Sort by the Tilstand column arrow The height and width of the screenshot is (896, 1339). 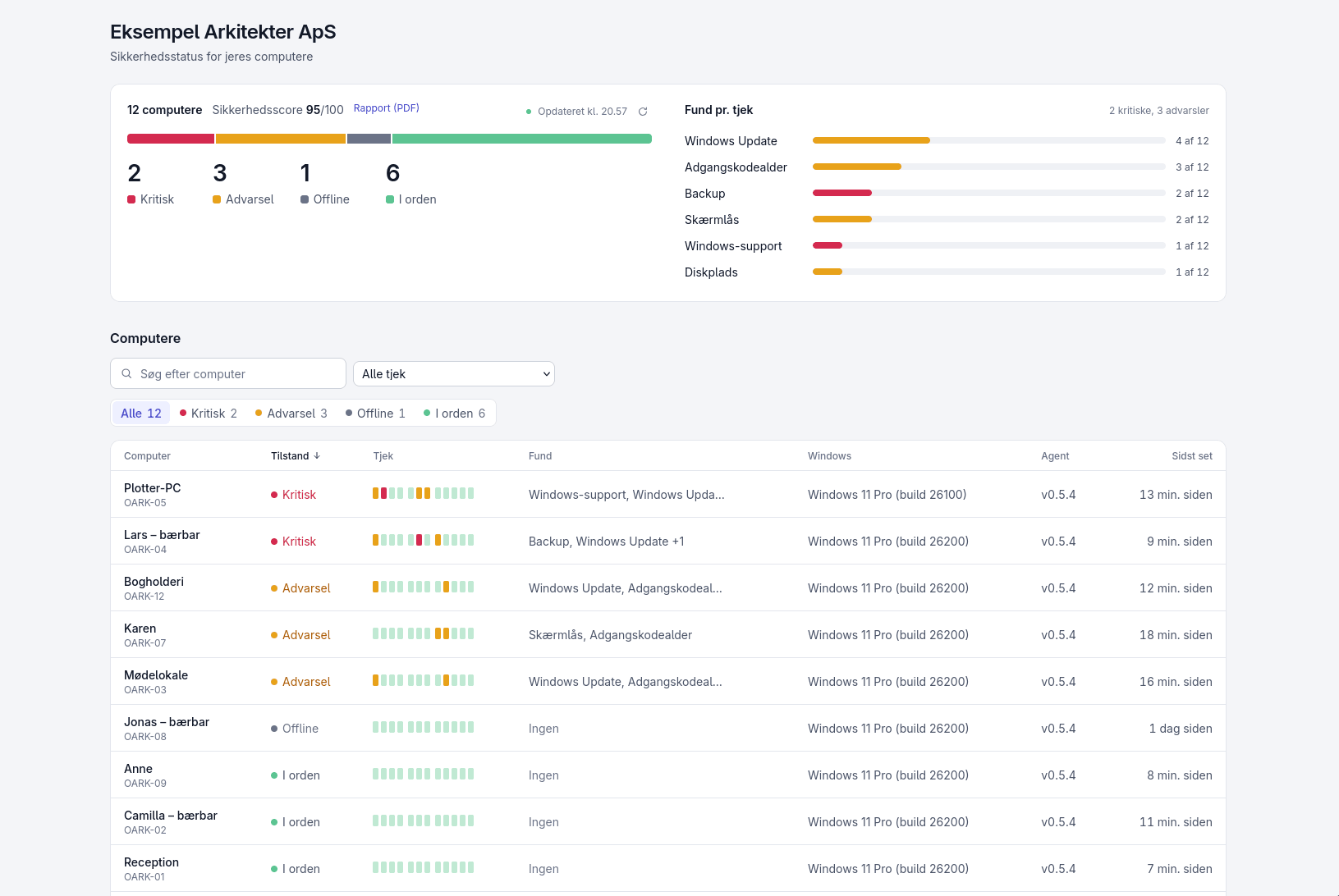click(x=317, y=456)
